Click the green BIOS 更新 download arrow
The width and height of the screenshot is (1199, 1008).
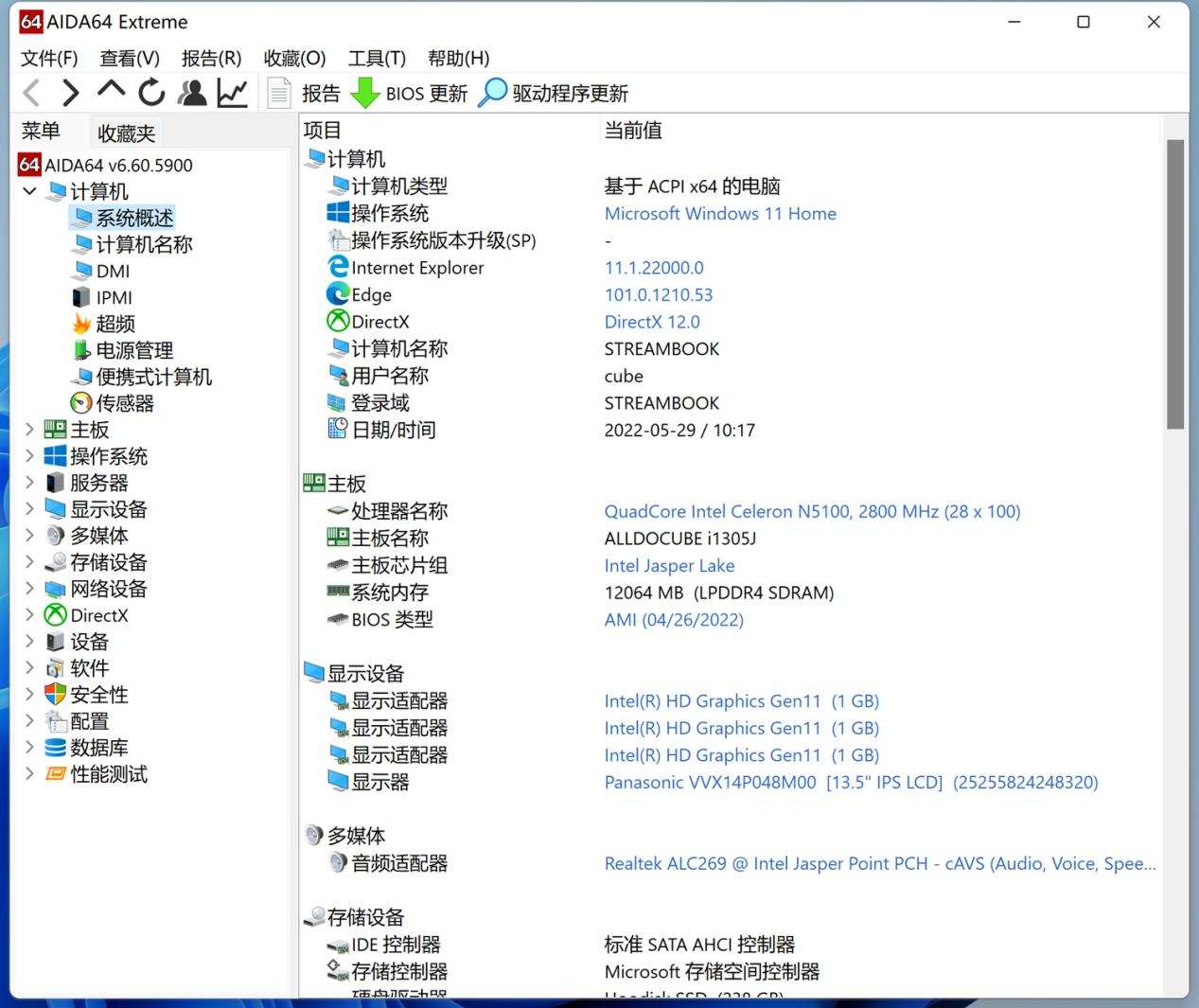coord(364,93)
